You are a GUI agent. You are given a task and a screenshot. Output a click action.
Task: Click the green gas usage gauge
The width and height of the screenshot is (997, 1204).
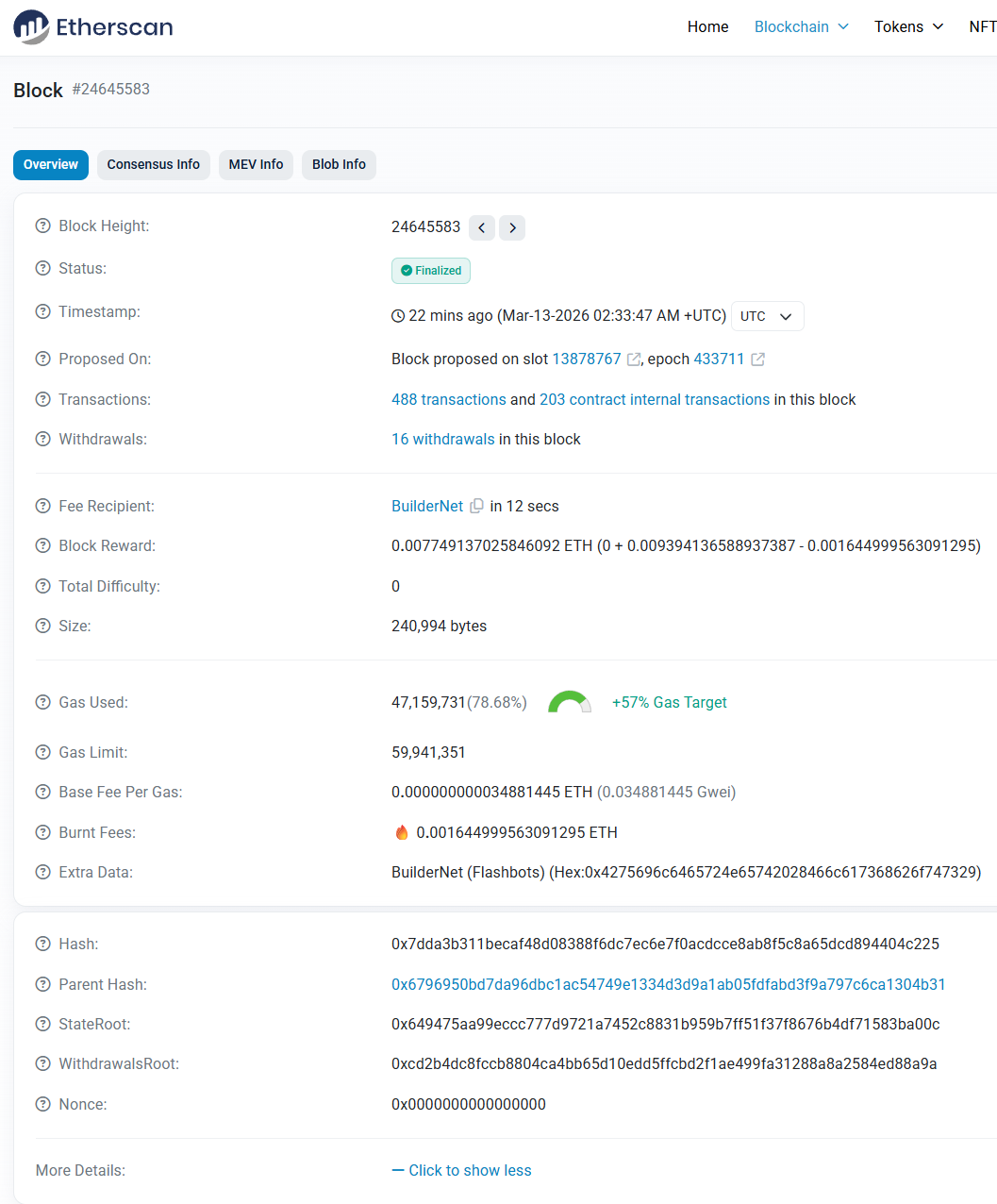[569, 703]
